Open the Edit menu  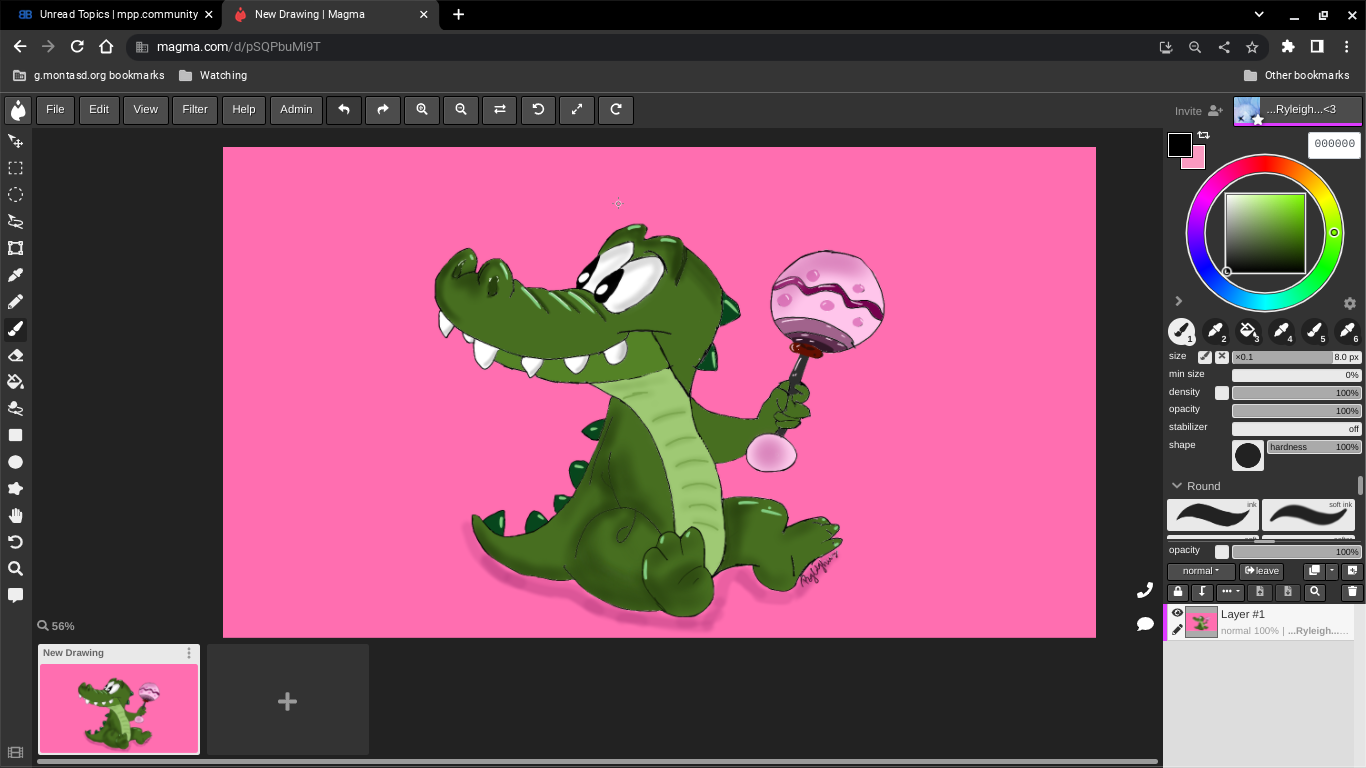tap(99, 110)
